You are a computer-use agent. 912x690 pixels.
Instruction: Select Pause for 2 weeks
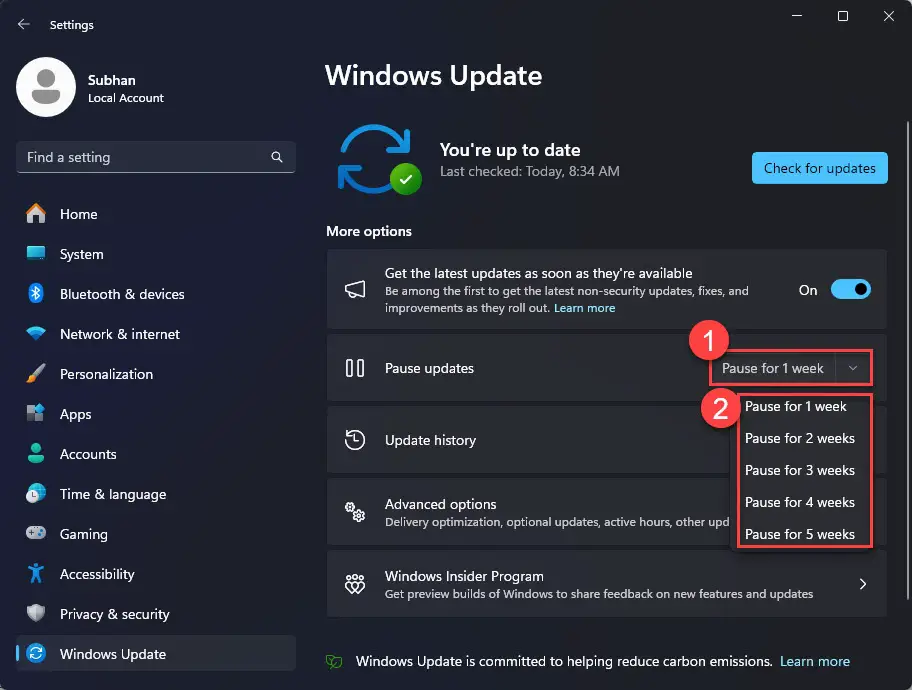pos(800,438)
